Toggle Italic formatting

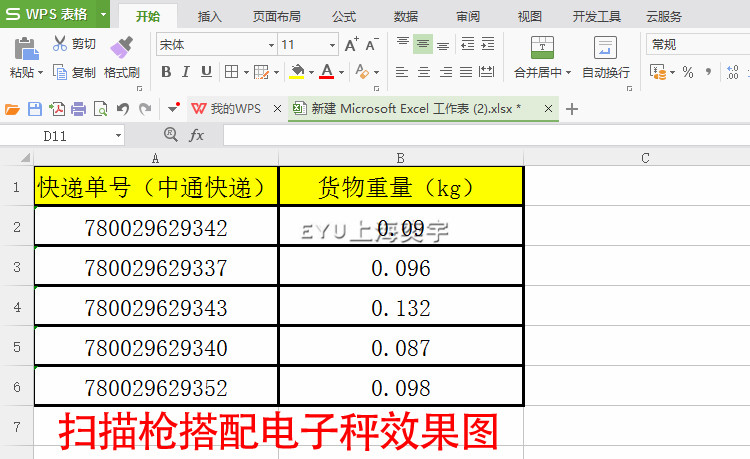[186, 72]
